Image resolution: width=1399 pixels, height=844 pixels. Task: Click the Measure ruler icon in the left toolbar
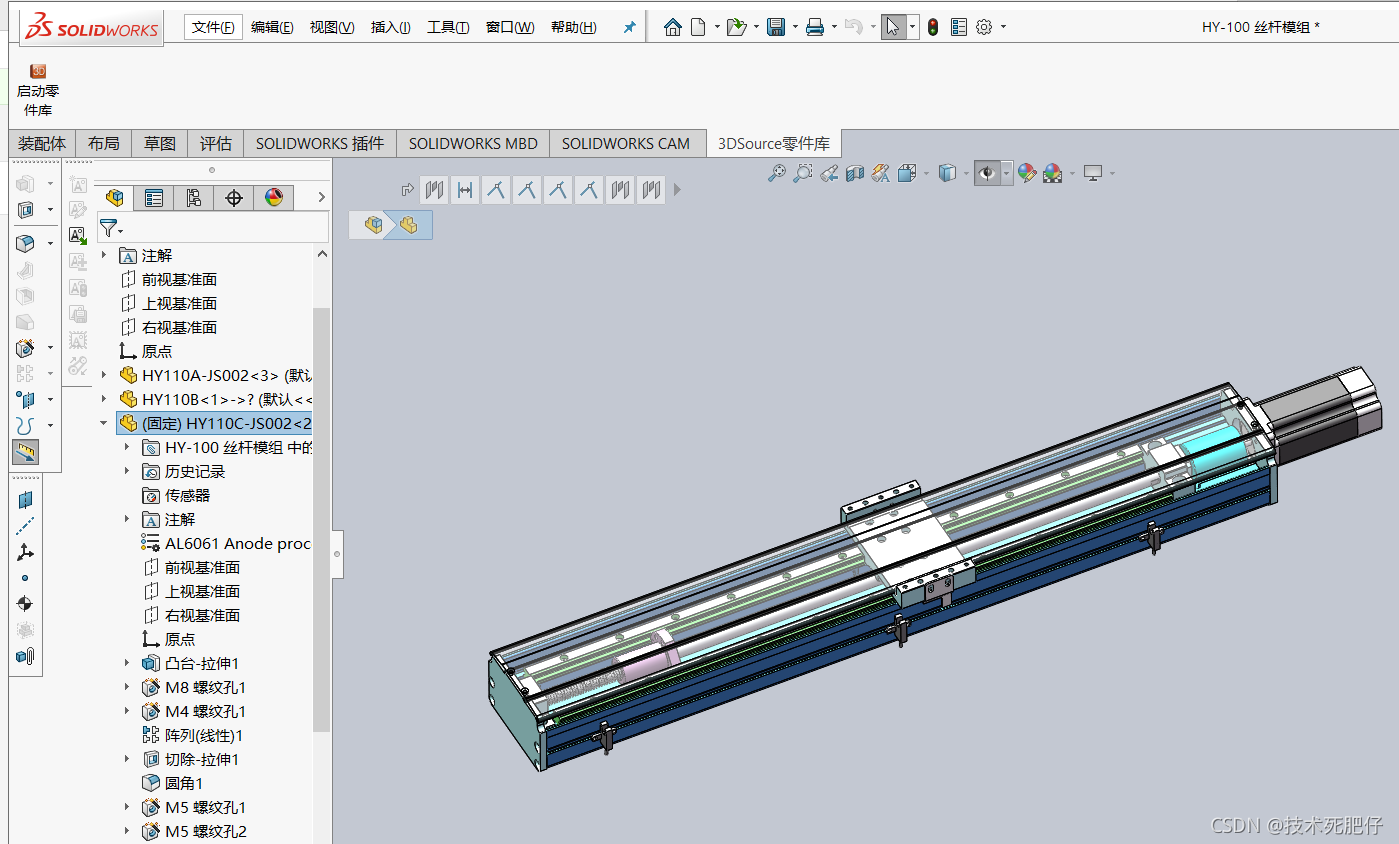(x=25, y=452)
